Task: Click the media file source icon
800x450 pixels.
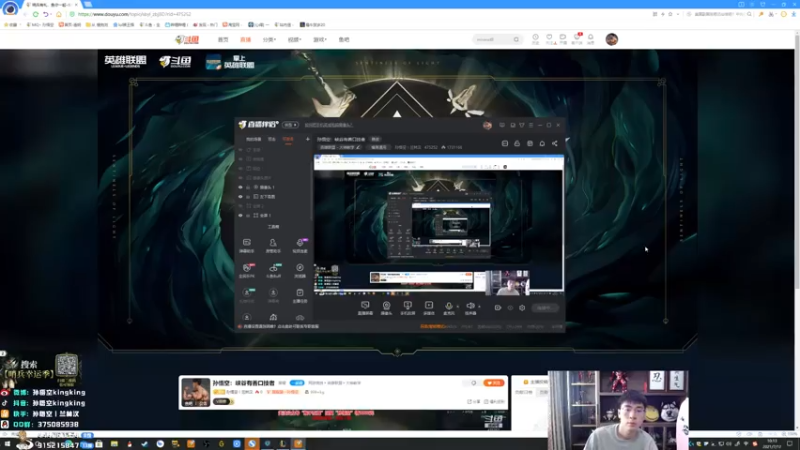Action: (x=429, y=307)
